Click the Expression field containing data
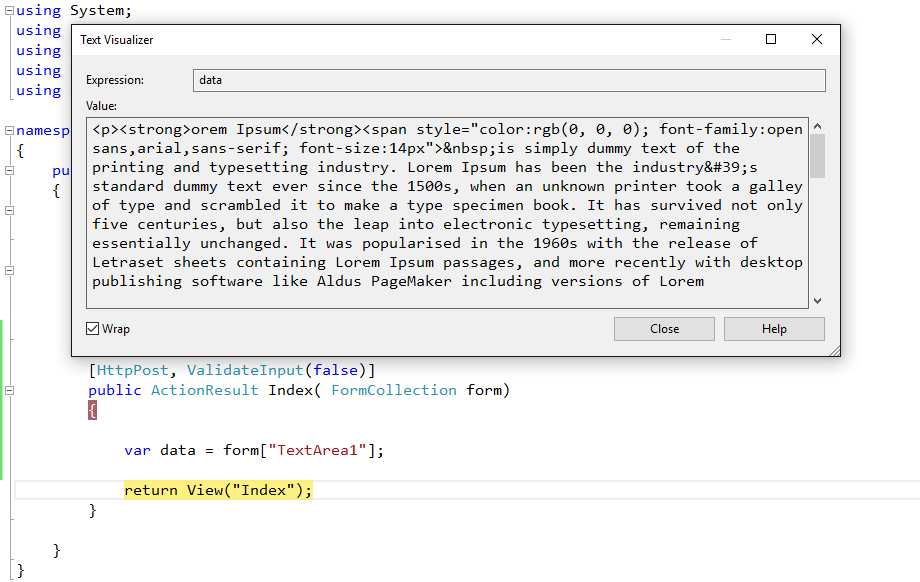This screenshot has width=920, height=582. 508,80
